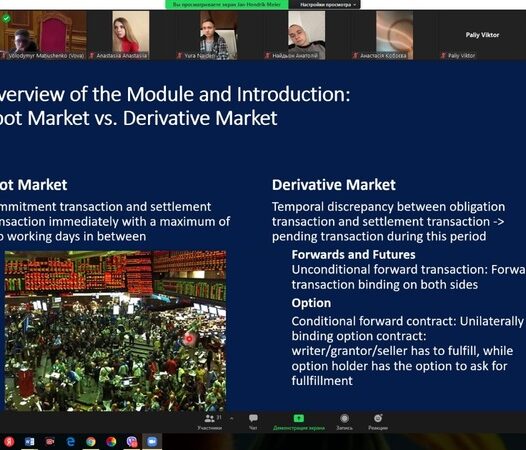Click the slide title 'Overview of the Module and Introduction:'
526x450 pixels.
pyautogui.click(x=175, y=94)
